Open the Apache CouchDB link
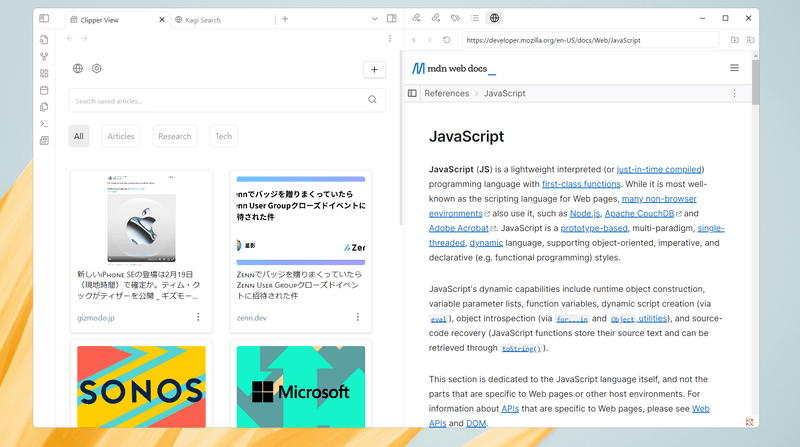800x447 pixels. point(639,213)
